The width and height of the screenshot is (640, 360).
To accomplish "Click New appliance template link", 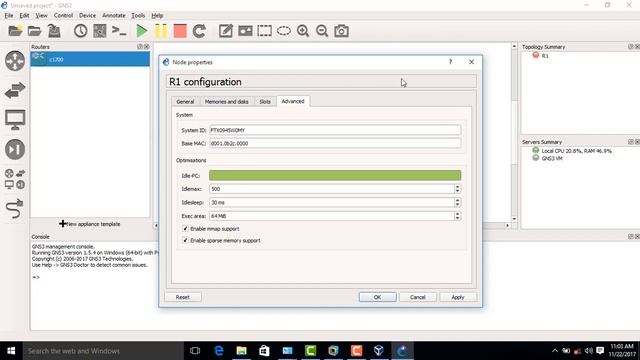I will point(90,224).
